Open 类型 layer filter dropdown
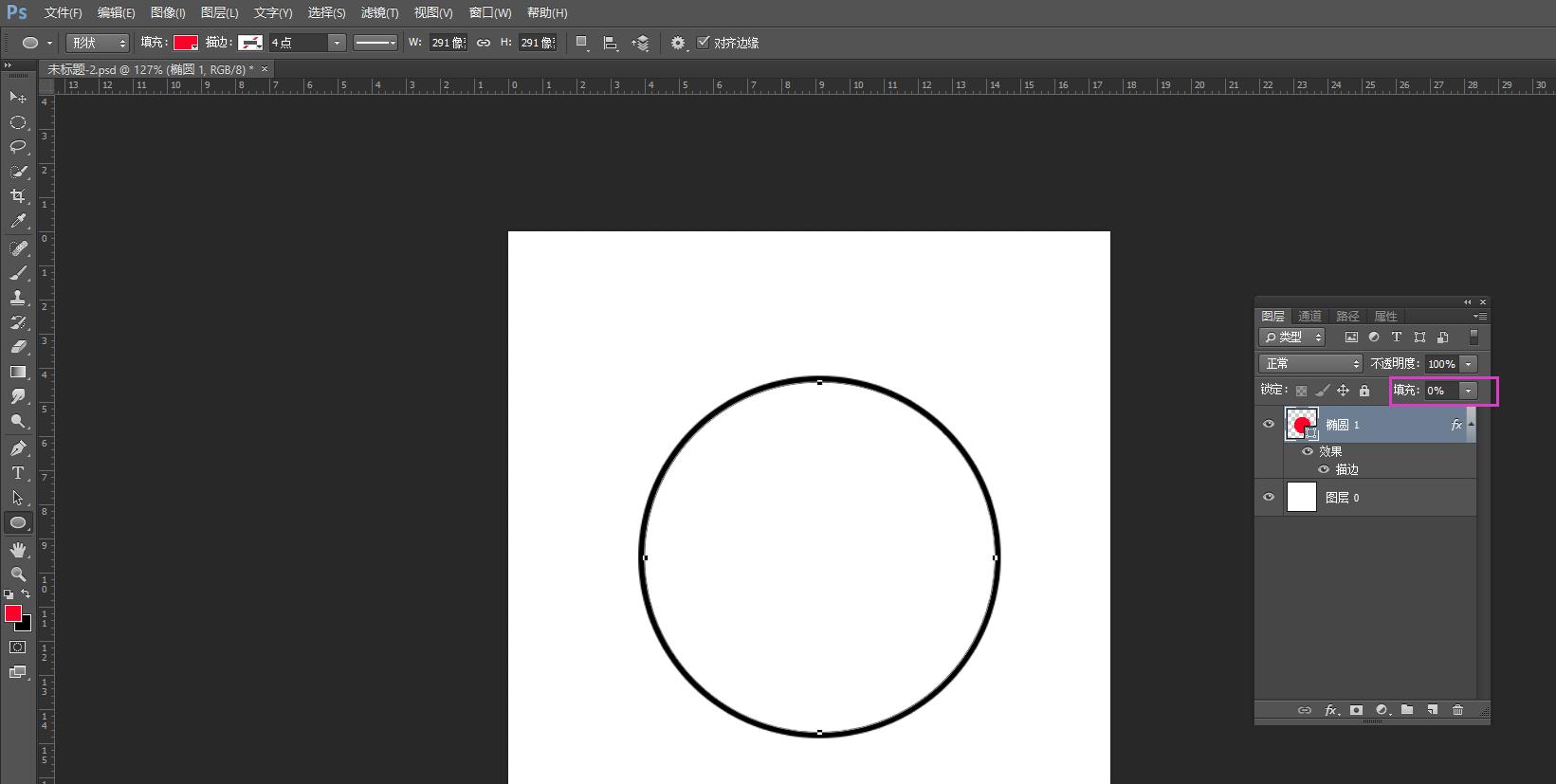 tap(1291, 337)
